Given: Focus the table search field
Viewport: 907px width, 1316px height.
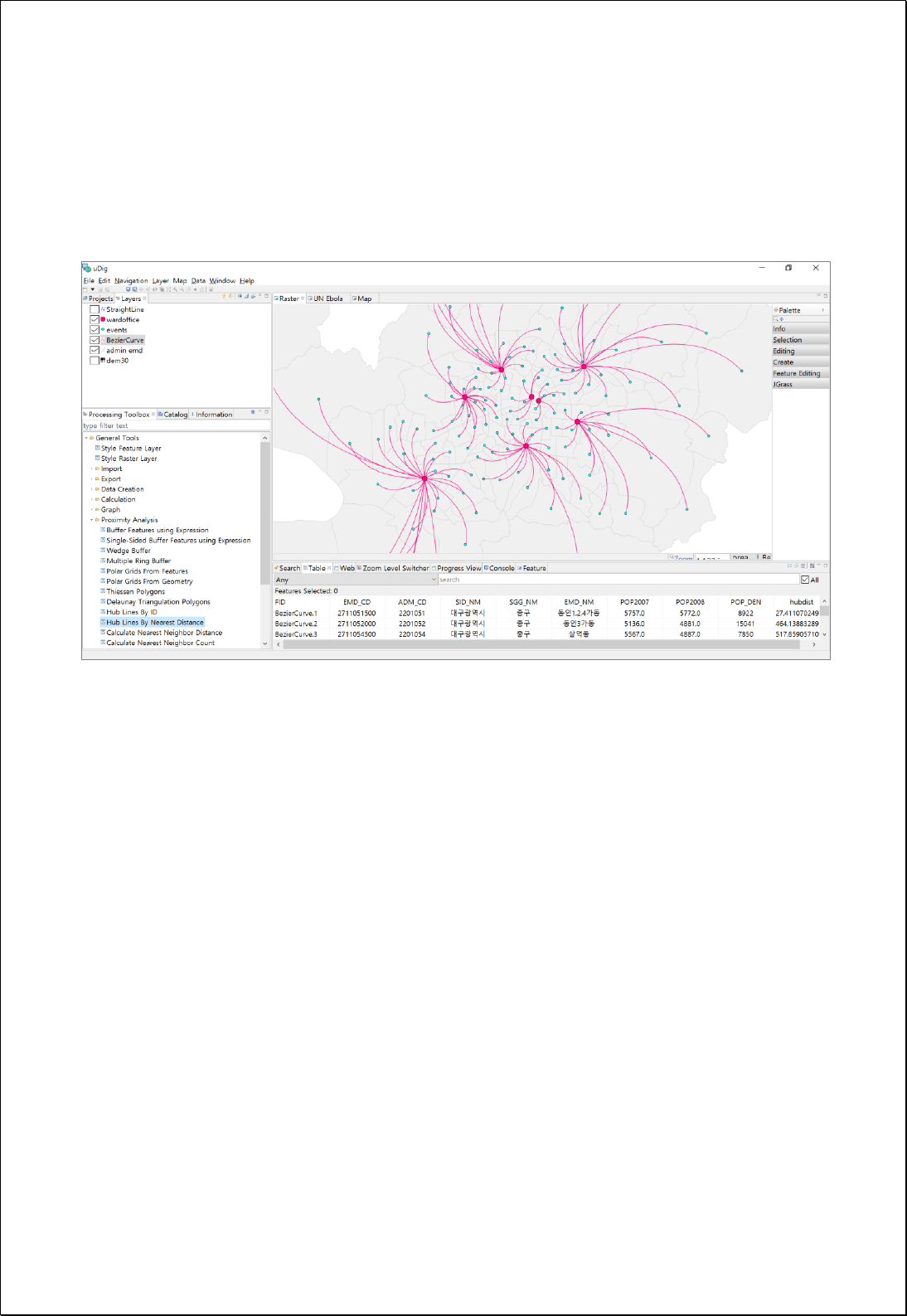Looking at the screenshot, I should (x=618, y=580).
